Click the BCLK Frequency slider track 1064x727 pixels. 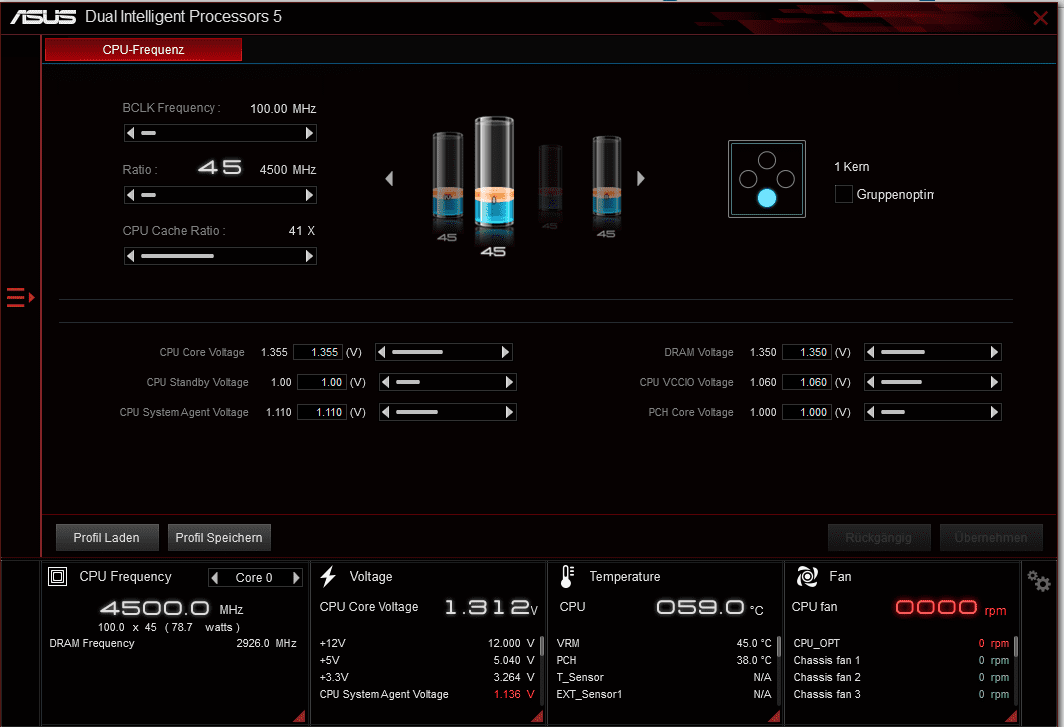click(x=220, y=133)
